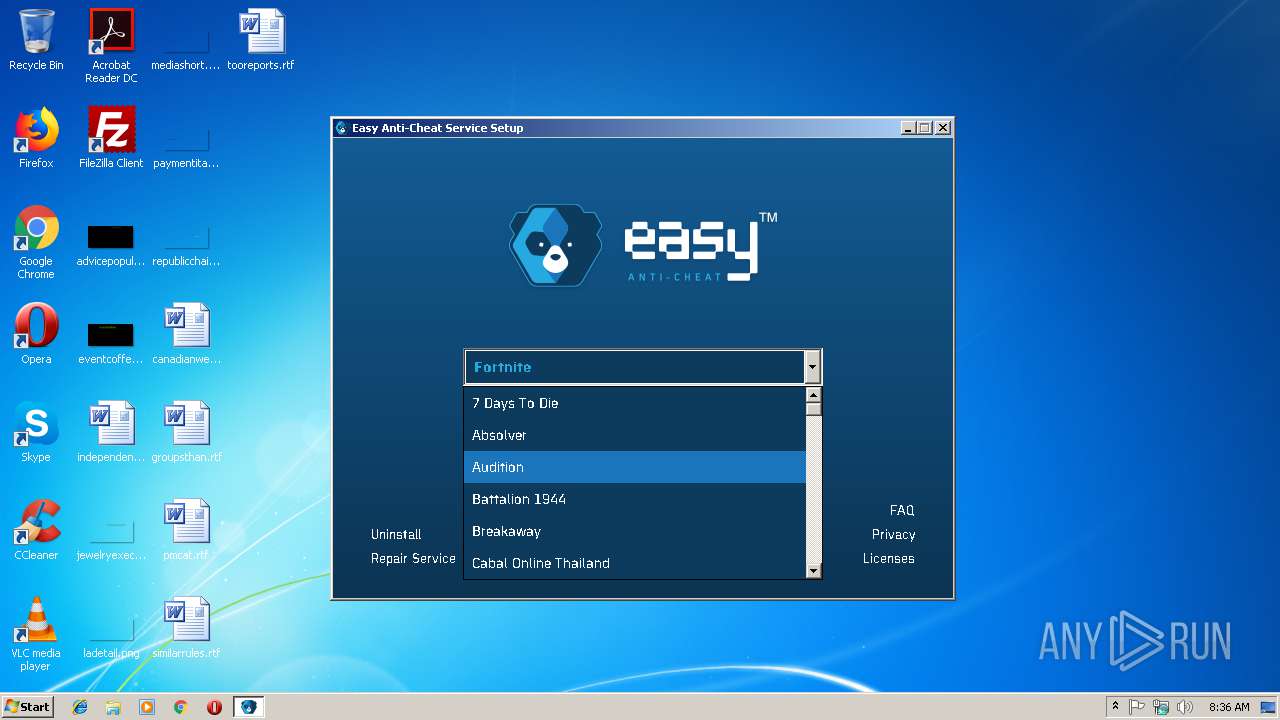
Task: Launch Acrobat Reader DC shortcut
Action: (x=111, y=46)
